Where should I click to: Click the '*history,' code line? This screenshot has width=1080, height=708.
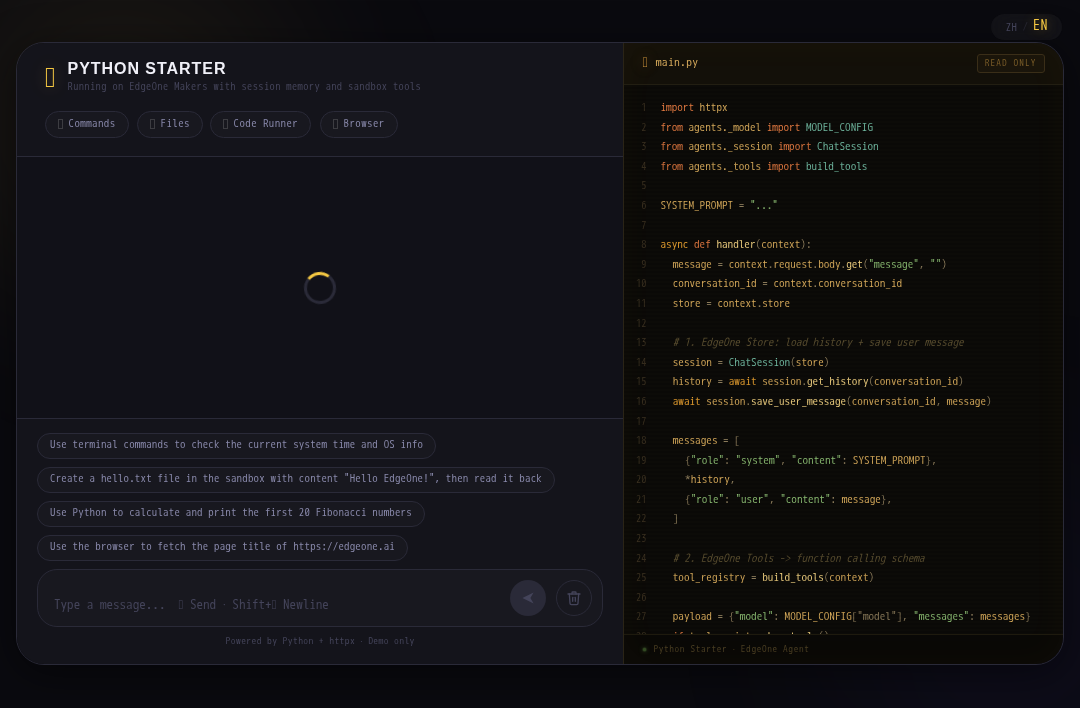click(x=709, y=479)
